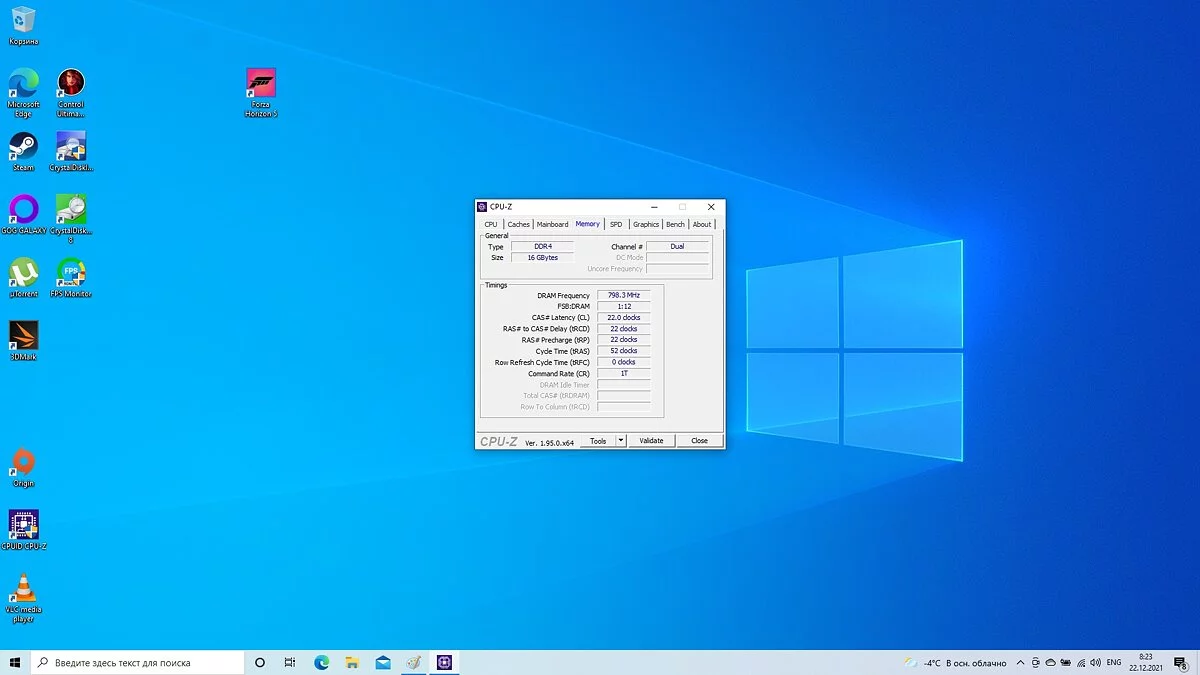Screen dimensions: 1200x675
Task: Click the Close button at CPU-Z bottom
Action: [699, 441]
